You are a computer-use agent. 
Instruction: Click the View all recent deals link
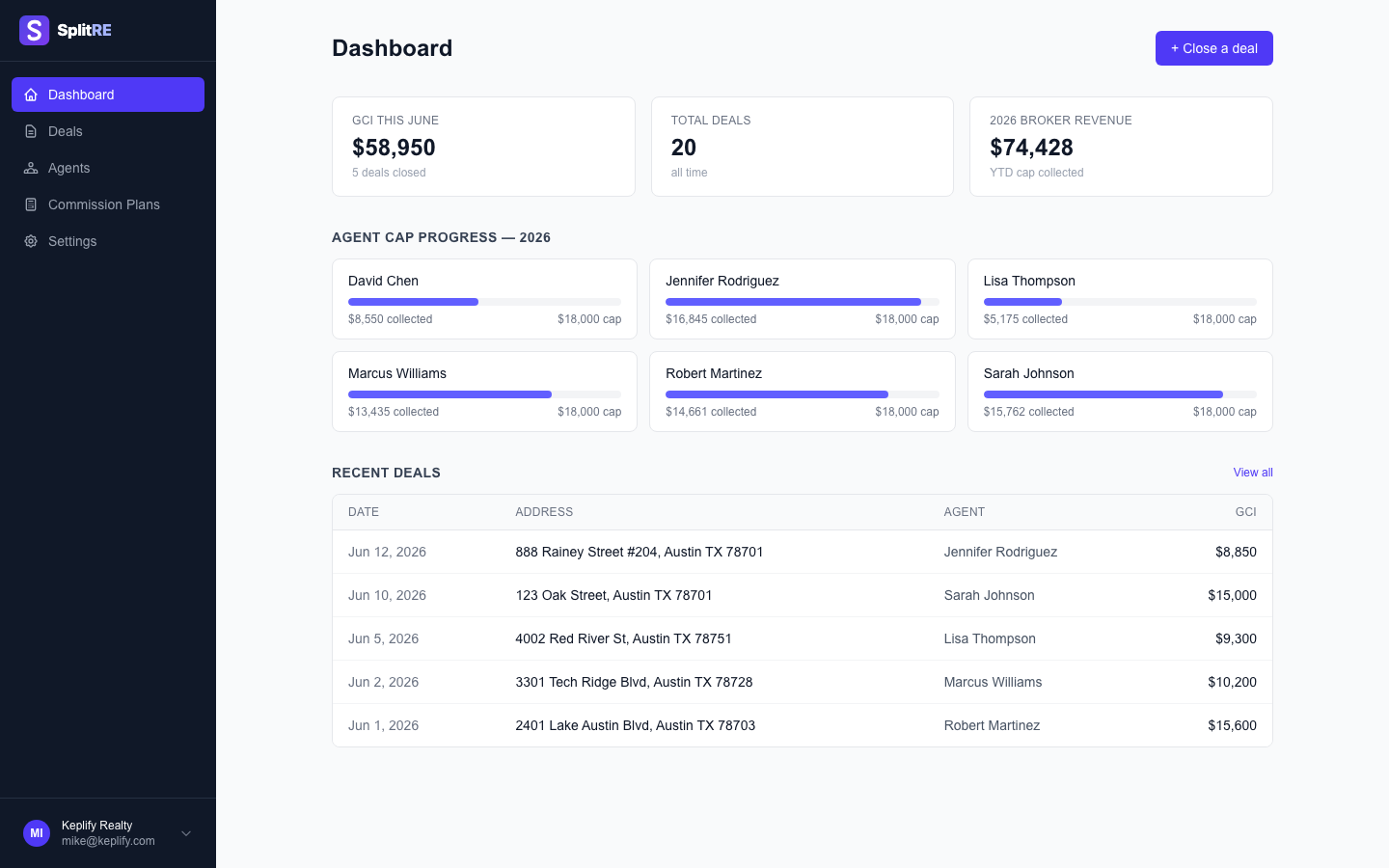tap(1253, 473)
